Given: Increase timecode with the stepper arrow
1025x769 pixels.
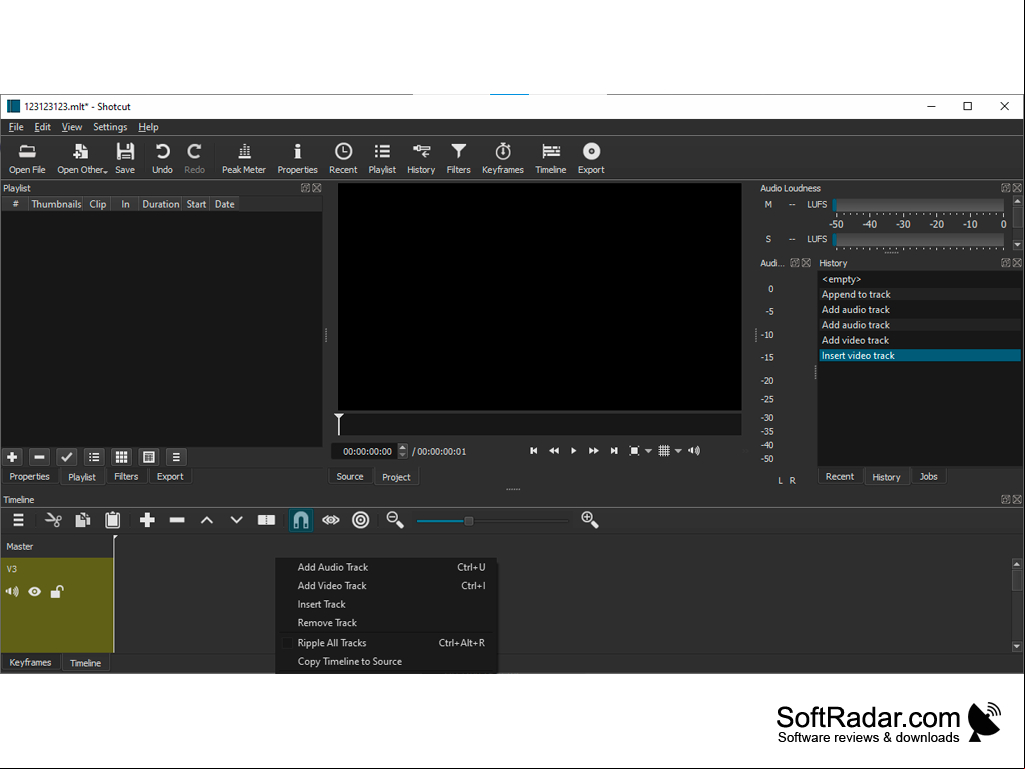Looking at the screenshot, I should (x=403, y=447).
